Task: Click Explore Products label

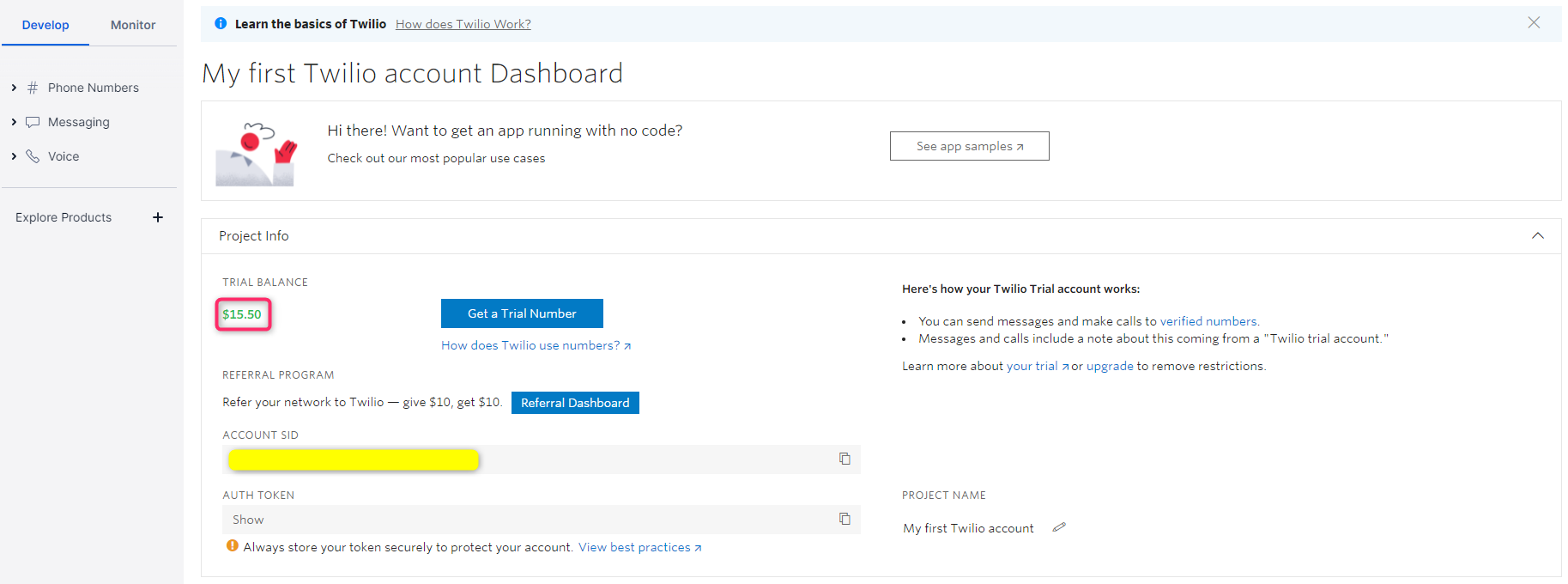Action: point(64,217)
